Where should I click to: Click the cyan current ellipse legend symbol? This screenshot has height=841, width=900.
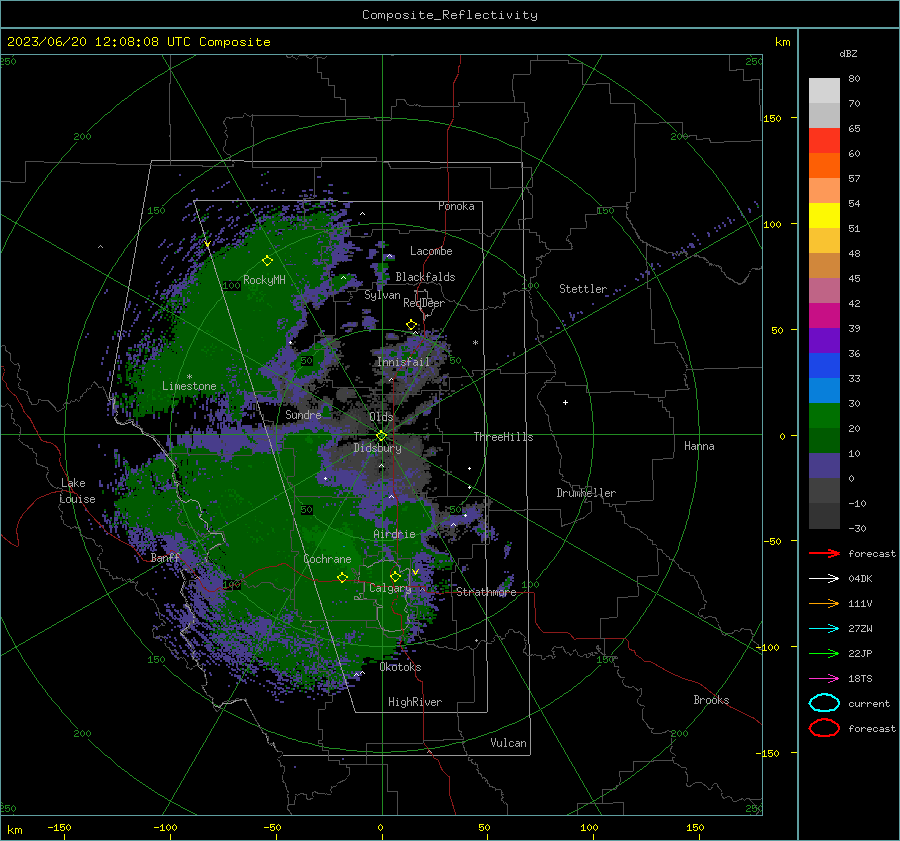pyautogui.click(x=824, y=703)
